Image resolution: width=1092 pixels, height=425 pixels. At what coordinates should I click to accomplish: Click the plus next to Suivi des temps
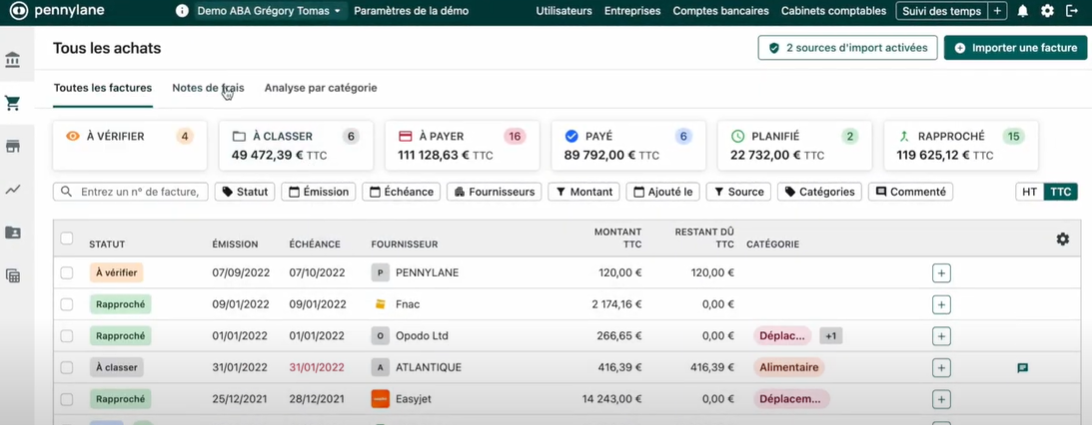997,11
